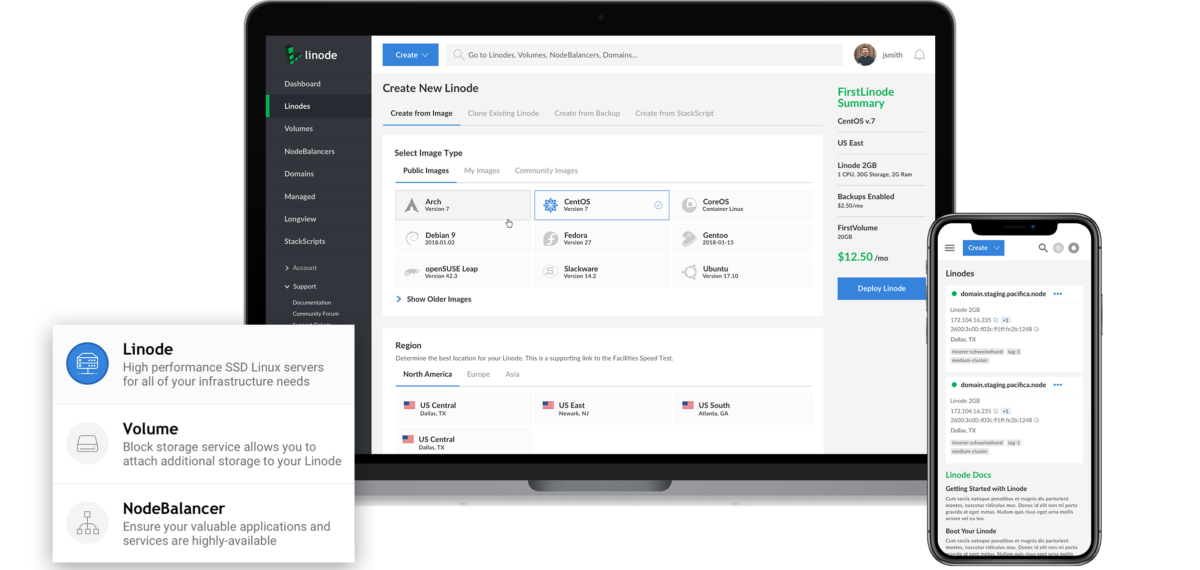Screen dimensions: 1200x570
Task: Click the Linode Docs heading on the phone
Action: click(969, 475)
